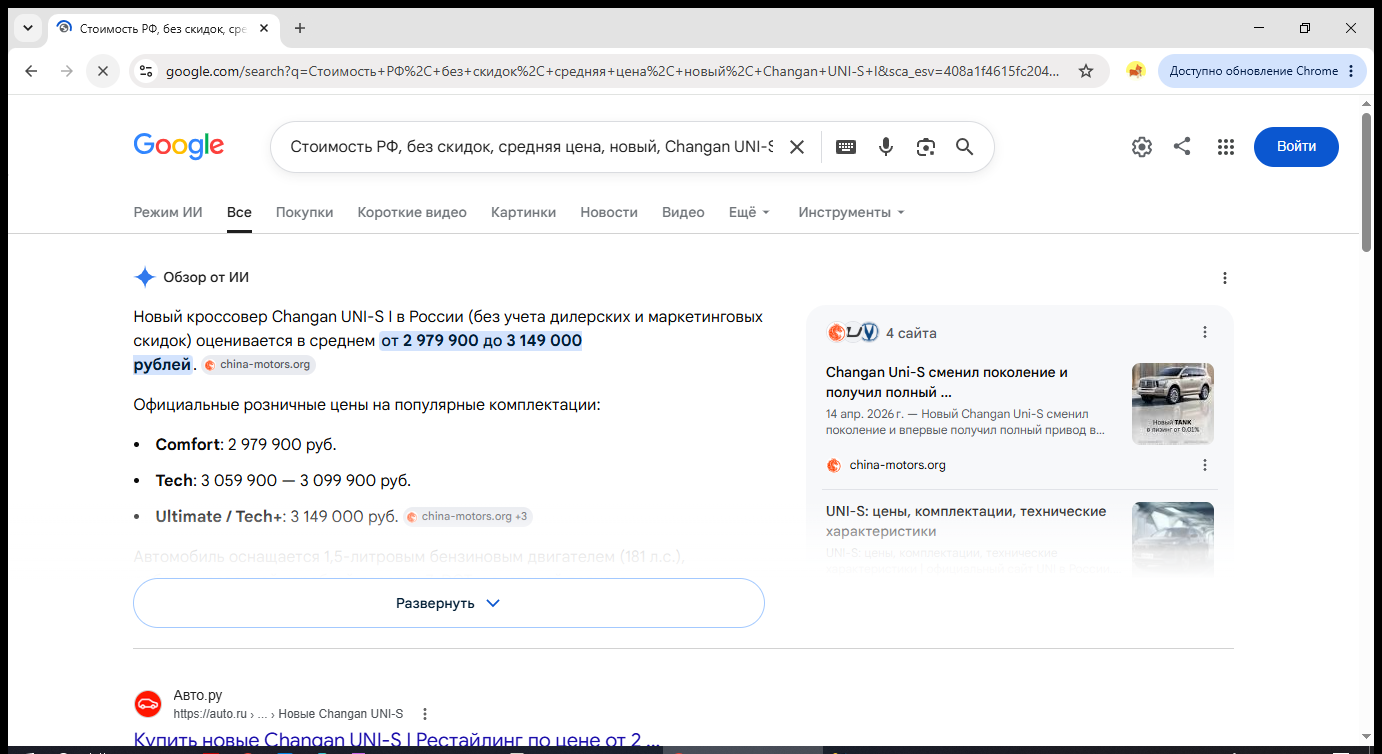This screenshot has width=1382, height=754.
Task: Open AI overview options three-dot menu
Action: [1225, 278]
